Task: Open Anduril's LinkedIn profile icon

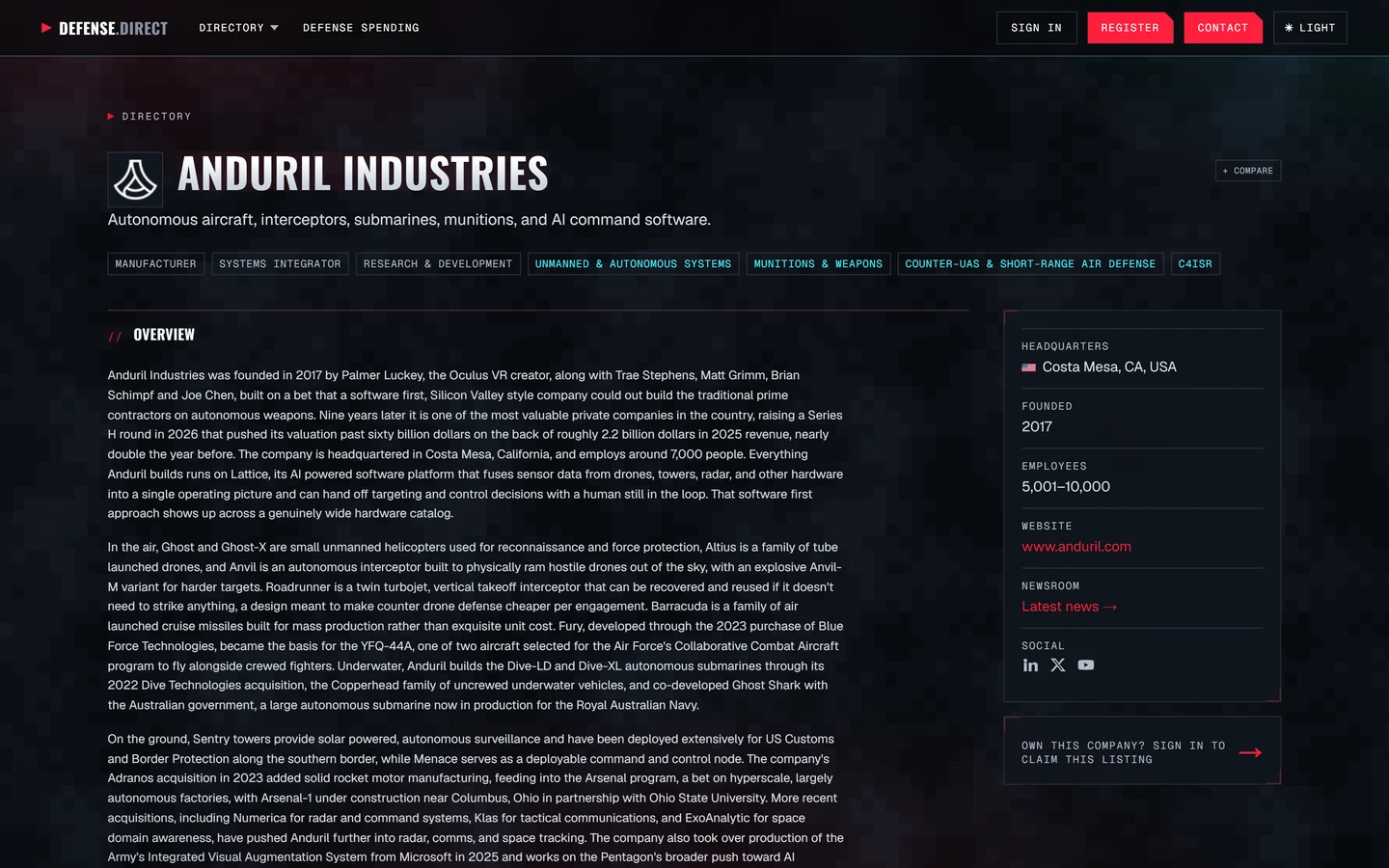Action: click(x=1030, y=665)
